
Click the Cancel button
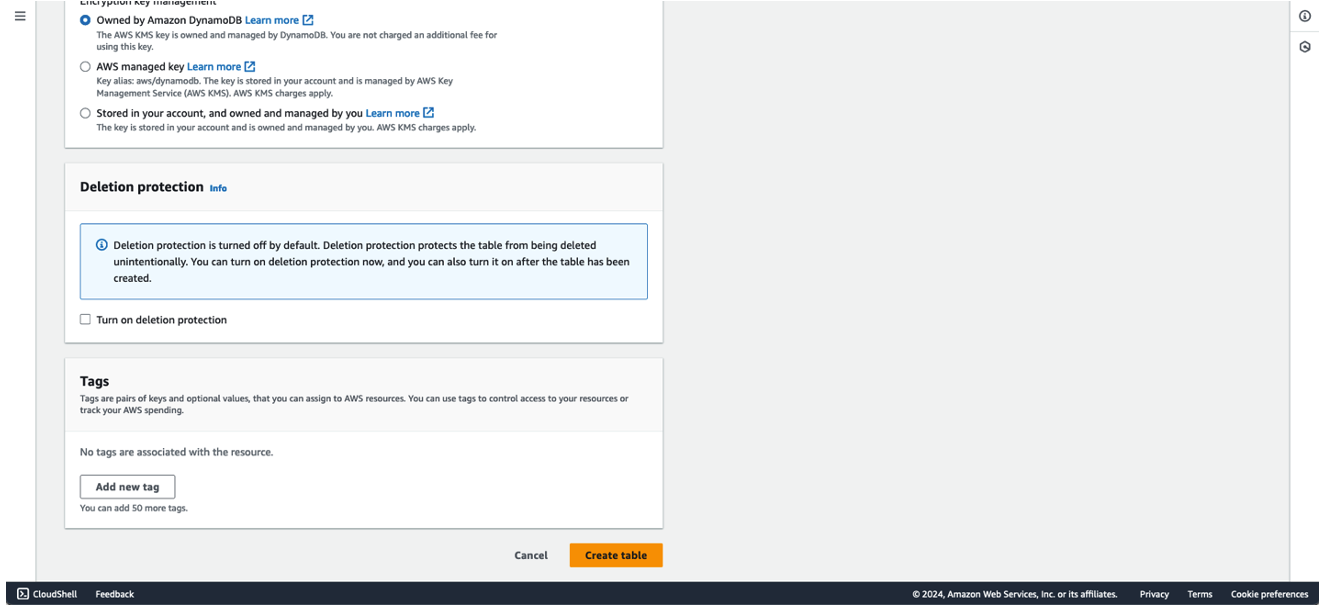(x=531, y=555)
